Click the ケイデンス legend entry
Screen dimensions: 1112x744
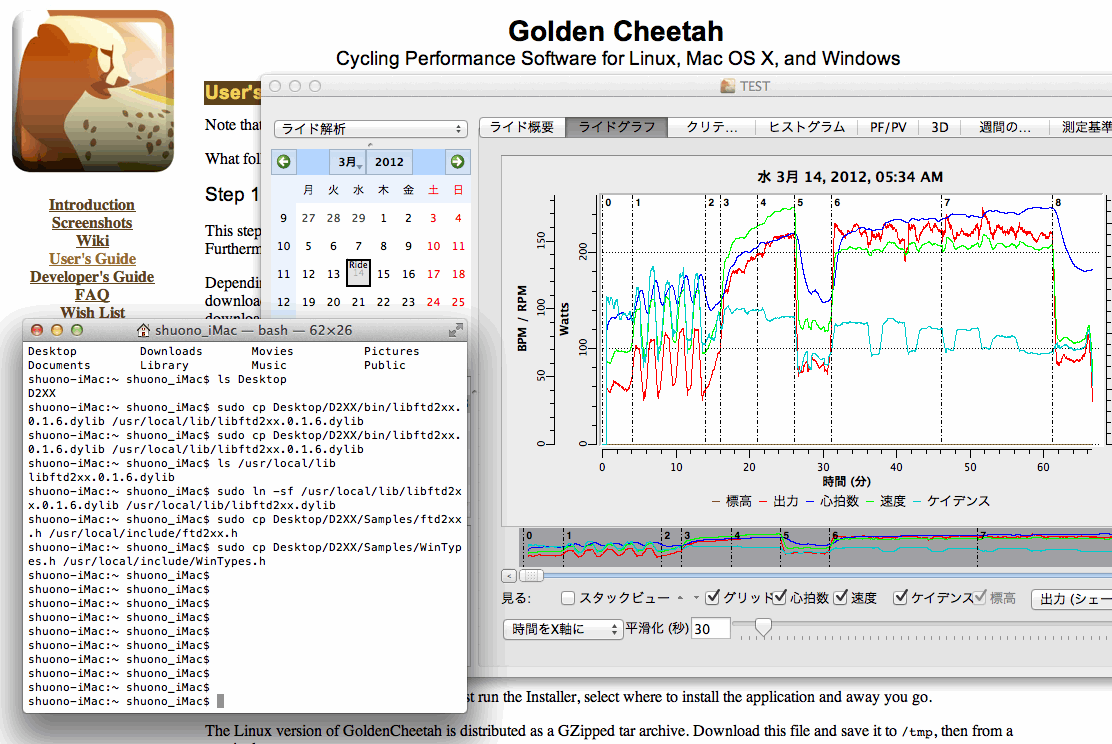[x=951, y=501]
